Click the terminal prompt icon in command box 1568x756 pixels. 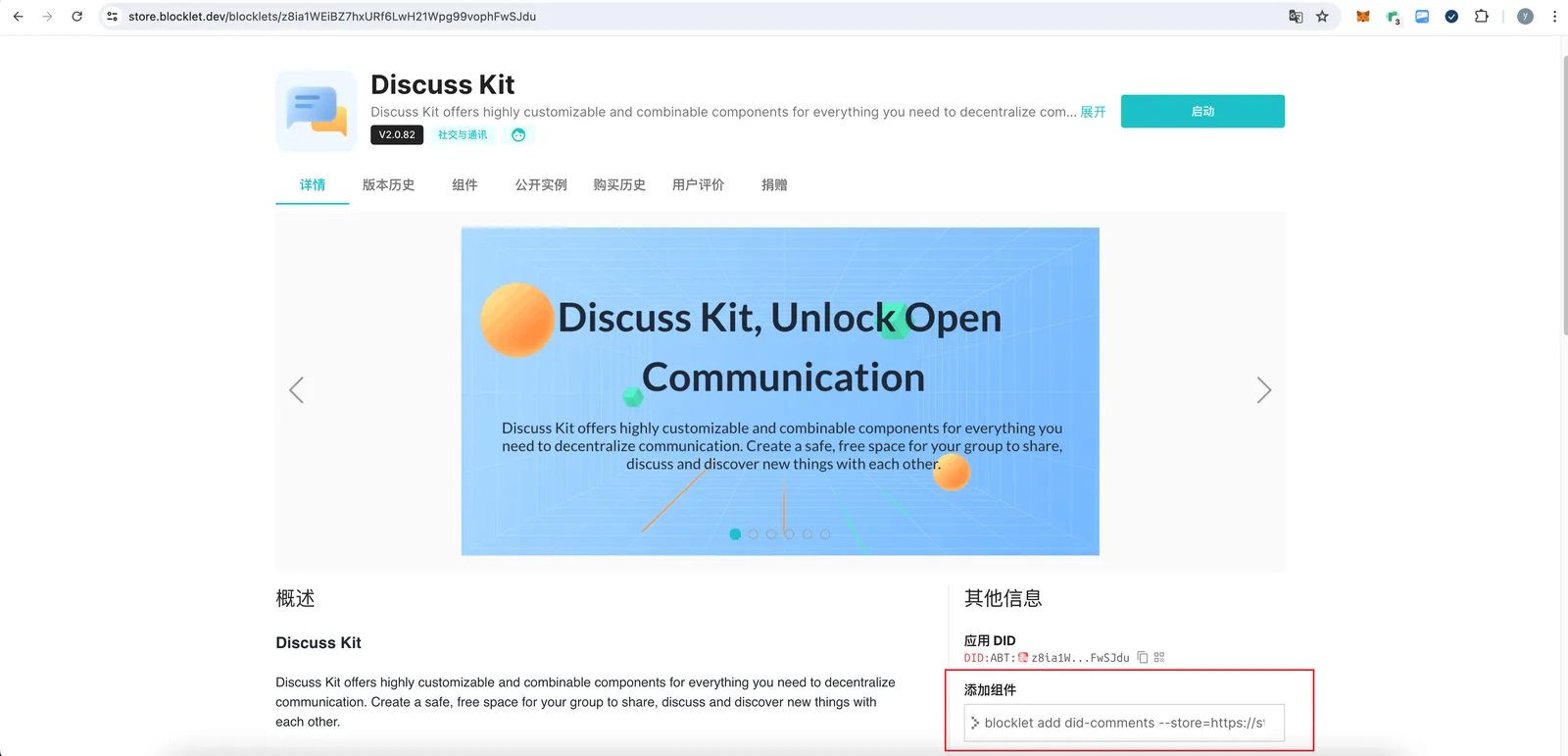pyautogui.click(x=975, y=723)
